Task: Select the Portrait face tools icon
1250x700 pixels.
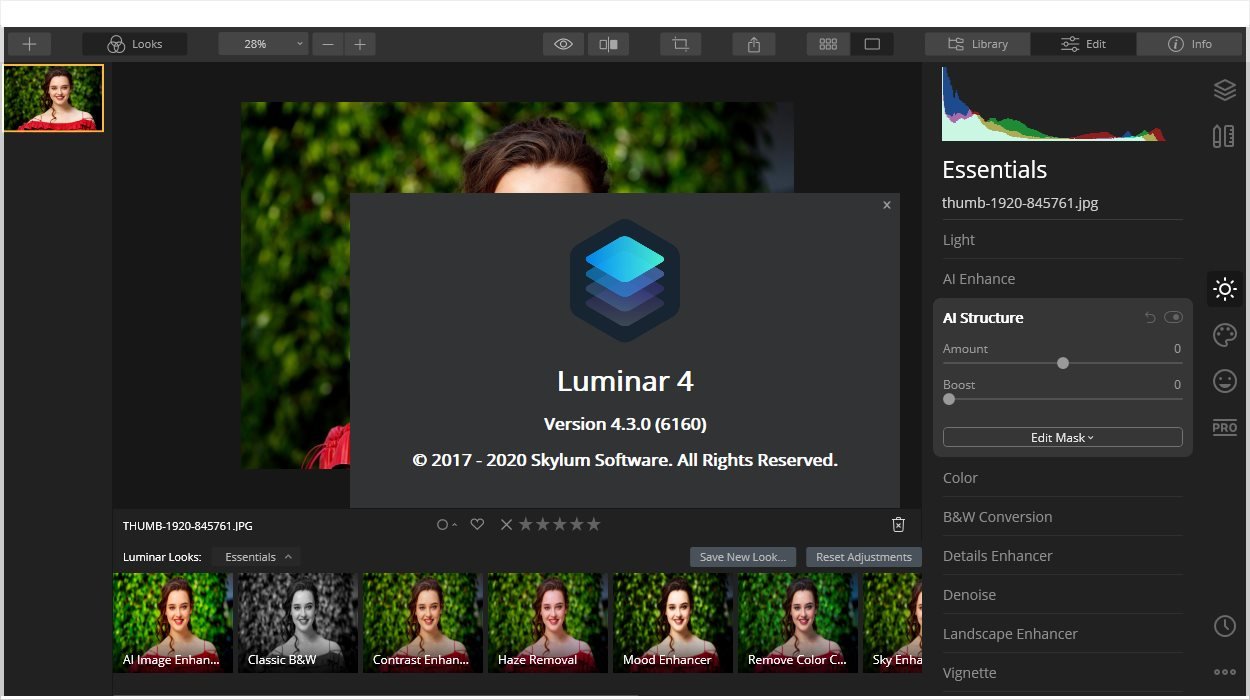Action: pos(1225,381)
